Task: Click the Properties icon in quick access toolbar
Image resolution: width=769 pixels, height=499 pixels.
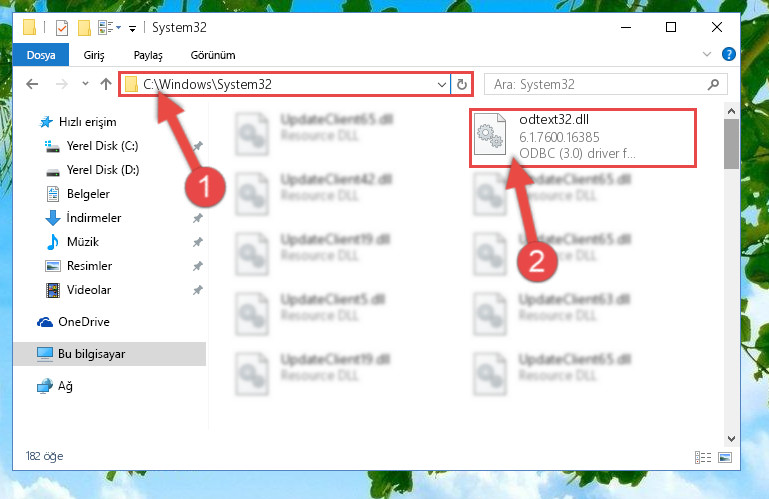Action: pyautogui.click(x=62, y=28)
